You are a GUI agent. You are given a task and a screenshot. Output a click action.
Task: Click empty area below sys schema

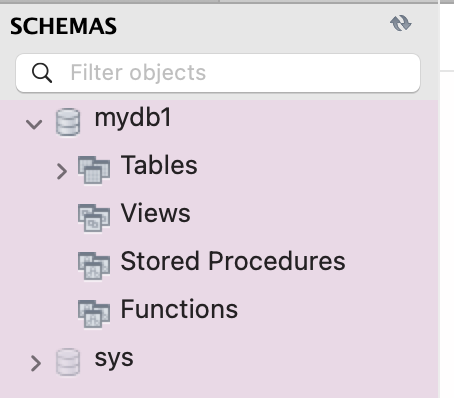click(x=219, y=388)
